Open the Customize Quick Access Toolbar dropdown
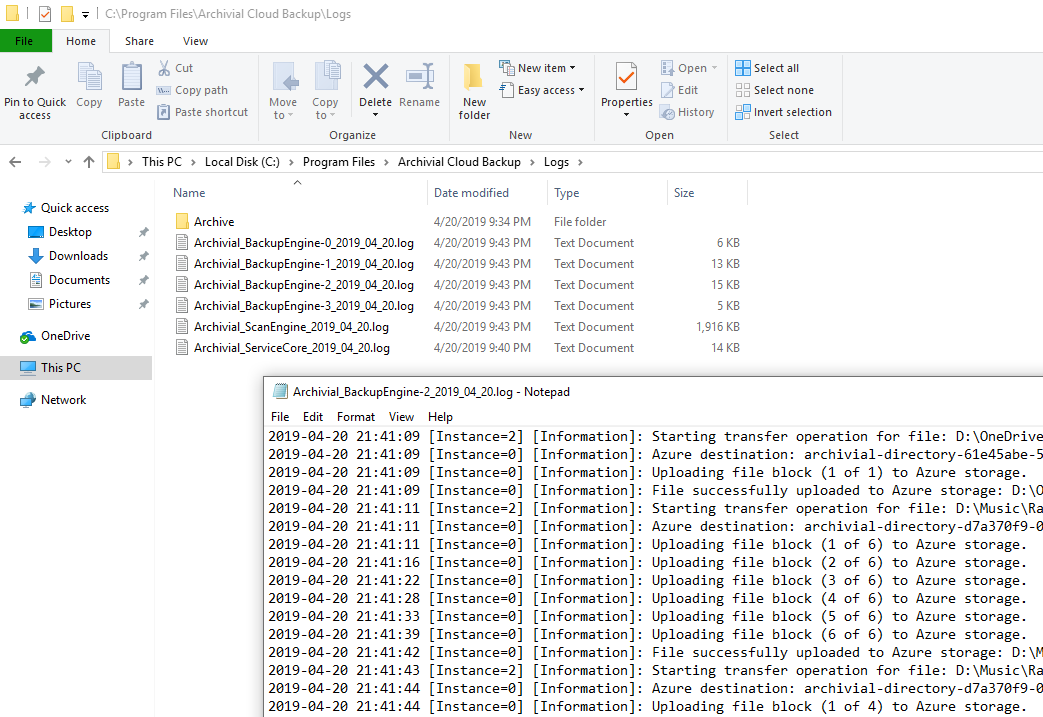 point(85,14)
